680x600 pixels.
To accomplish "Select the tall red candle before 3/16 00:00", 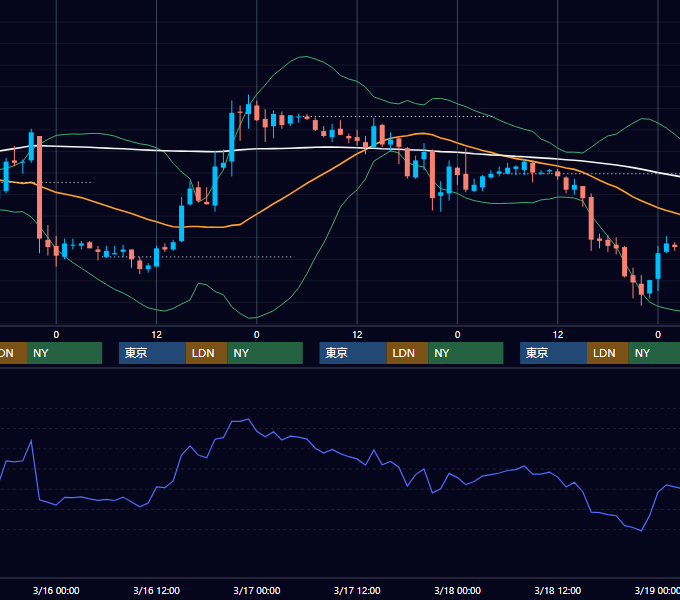I will [x=39, y=187].
